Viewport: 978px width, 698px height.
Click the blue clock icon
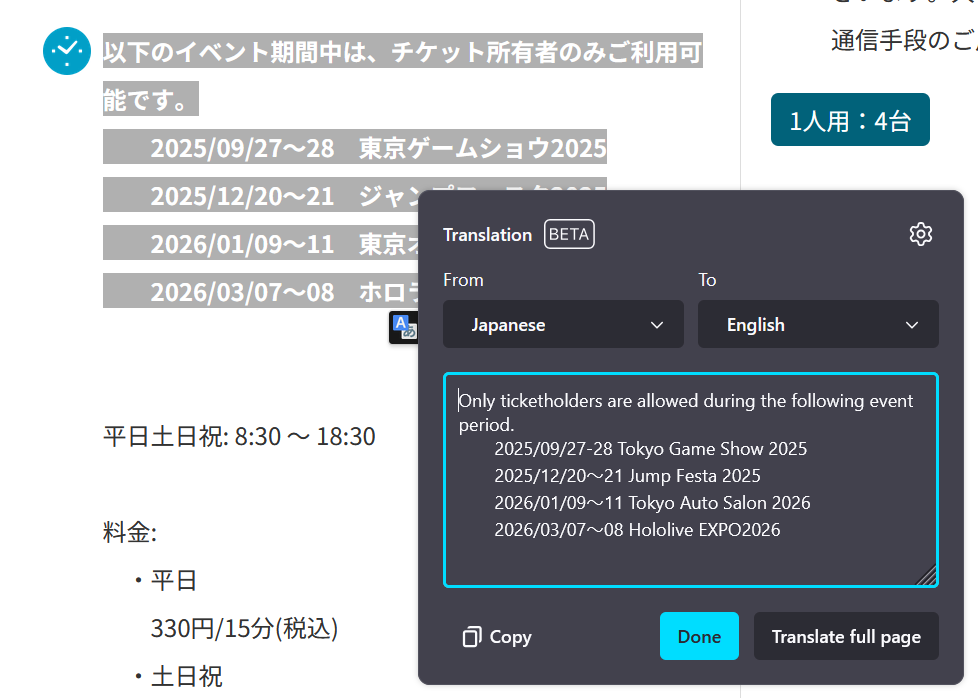67,51
